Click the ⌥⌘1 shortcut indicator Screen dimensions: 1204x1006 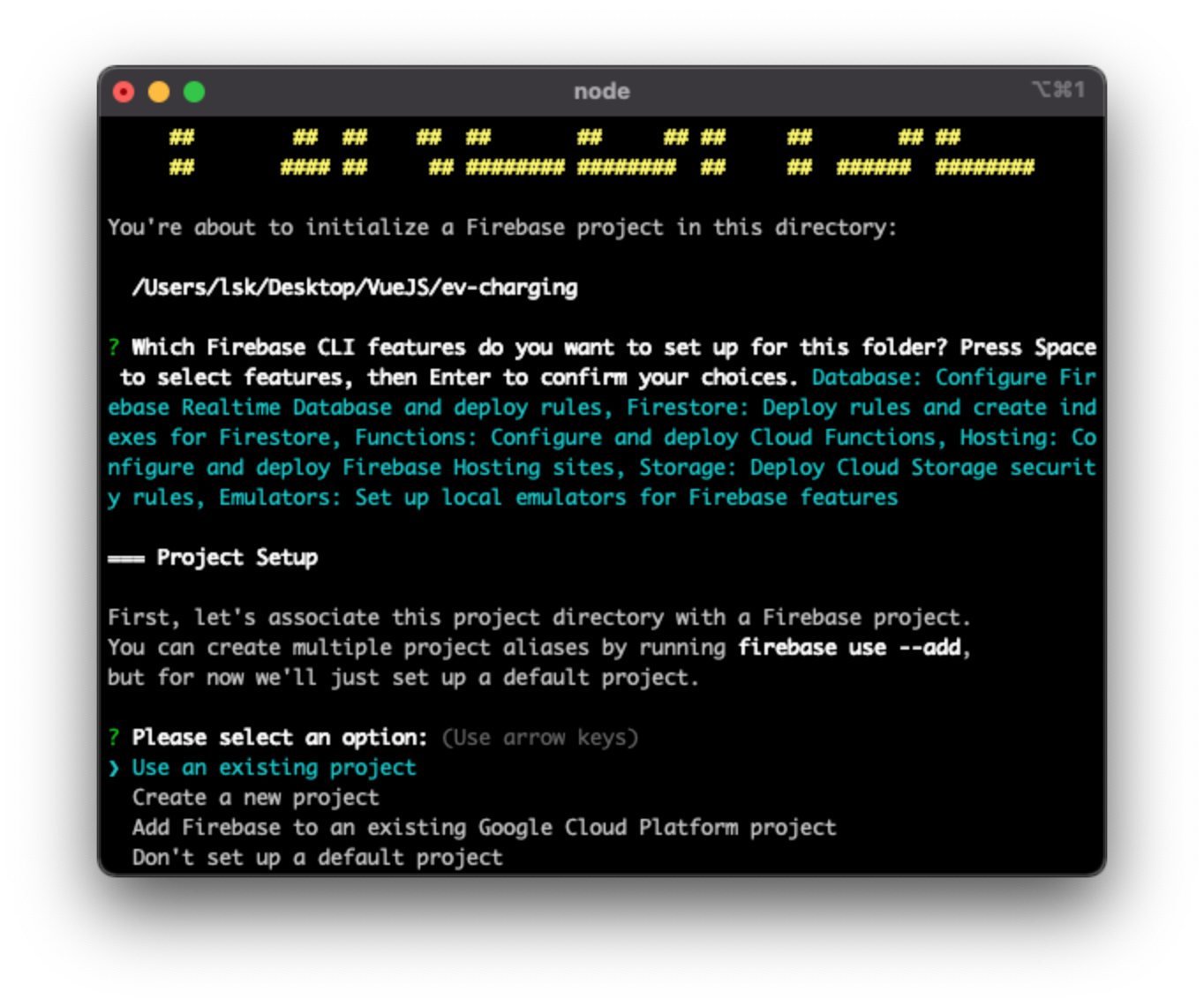1059,90
